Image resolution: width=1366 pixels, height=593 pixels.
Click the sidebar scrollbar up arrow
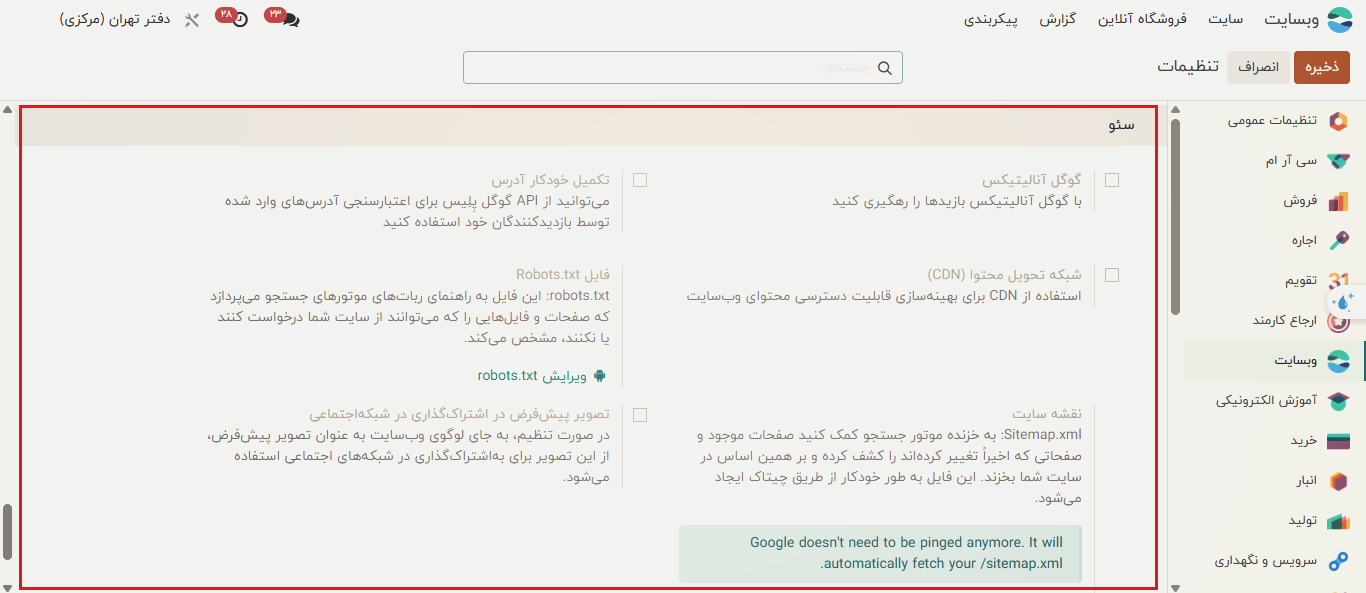[1175, 110]
